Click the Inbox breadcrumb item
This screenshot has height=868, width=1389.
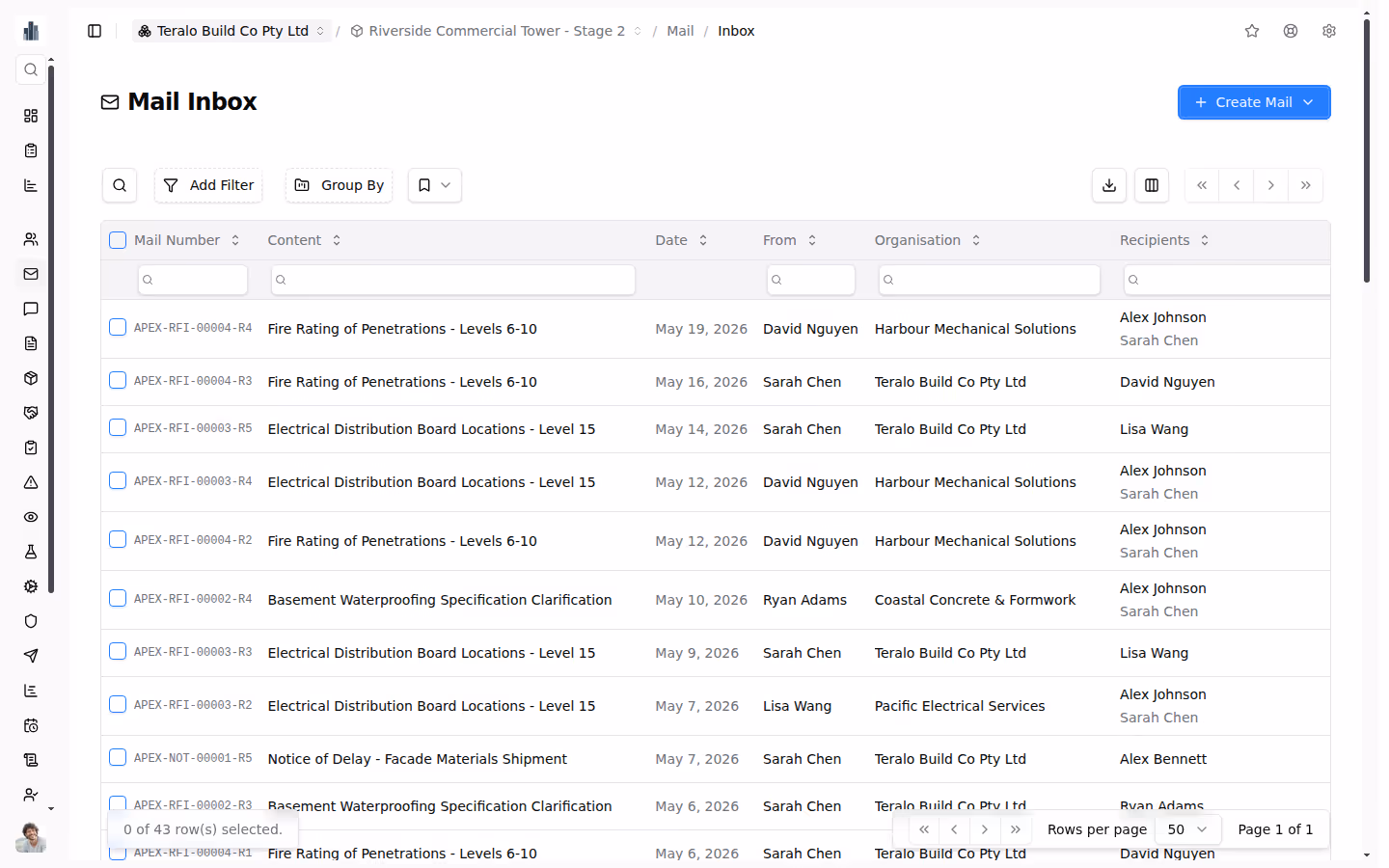click(736, 31)
